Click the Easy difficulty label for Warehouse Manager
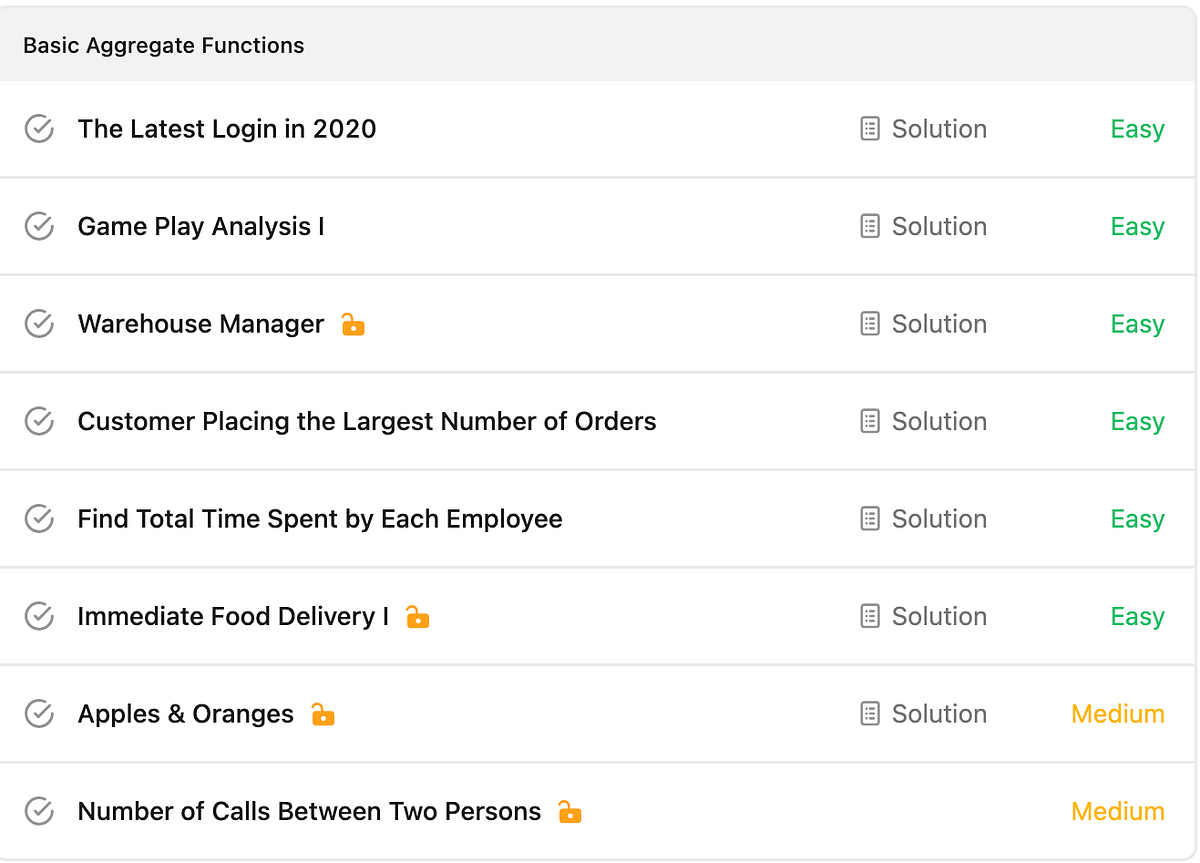 (1137, 324)
